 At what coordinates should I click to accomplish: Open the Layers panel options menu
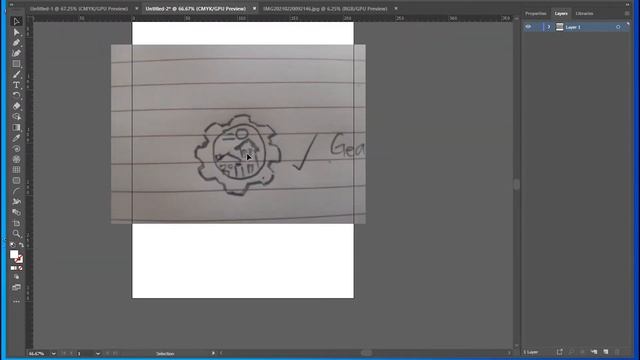[x=627, y=13]
